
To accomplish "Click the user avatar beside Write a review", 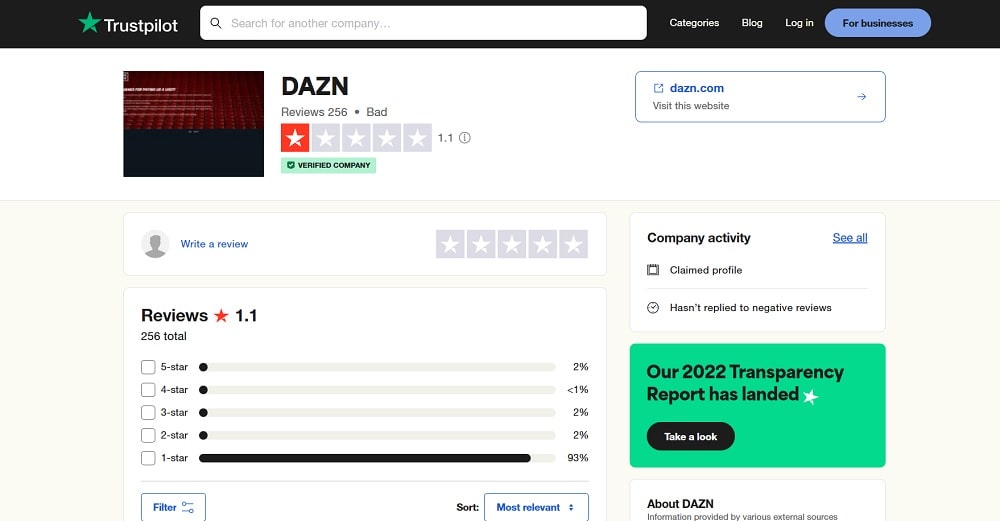I will [155, 244].
